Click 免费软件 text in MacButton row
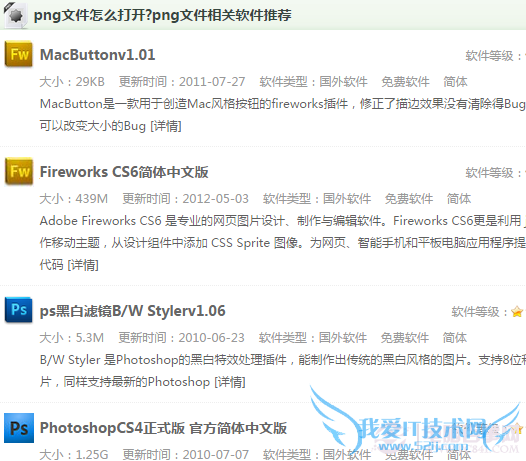Image resolution: width=526 pixels, height=461 pixels. click(405, 82)
